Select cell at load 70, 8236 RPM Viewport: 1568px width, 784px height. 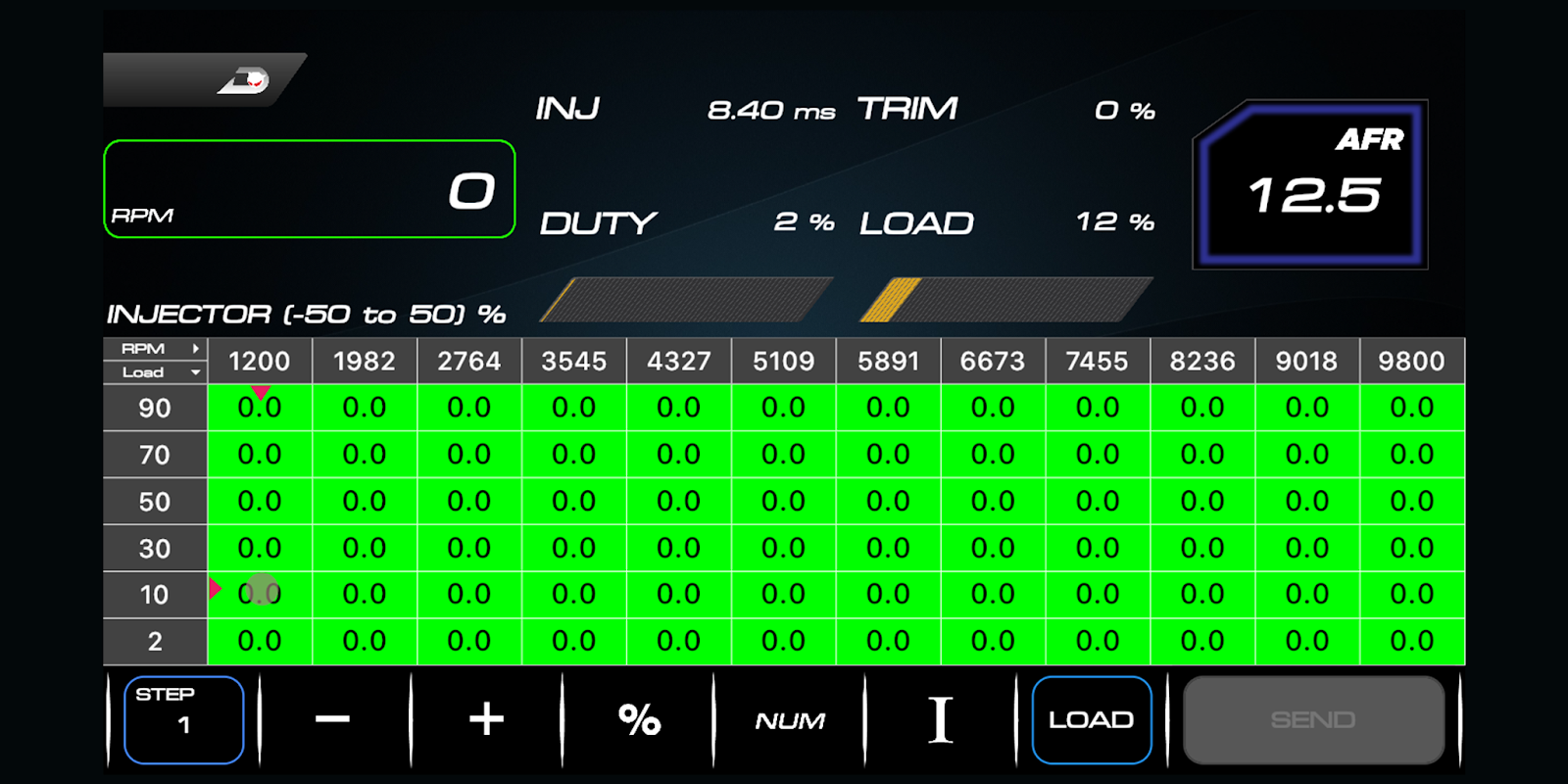[x=1202, y=455]
